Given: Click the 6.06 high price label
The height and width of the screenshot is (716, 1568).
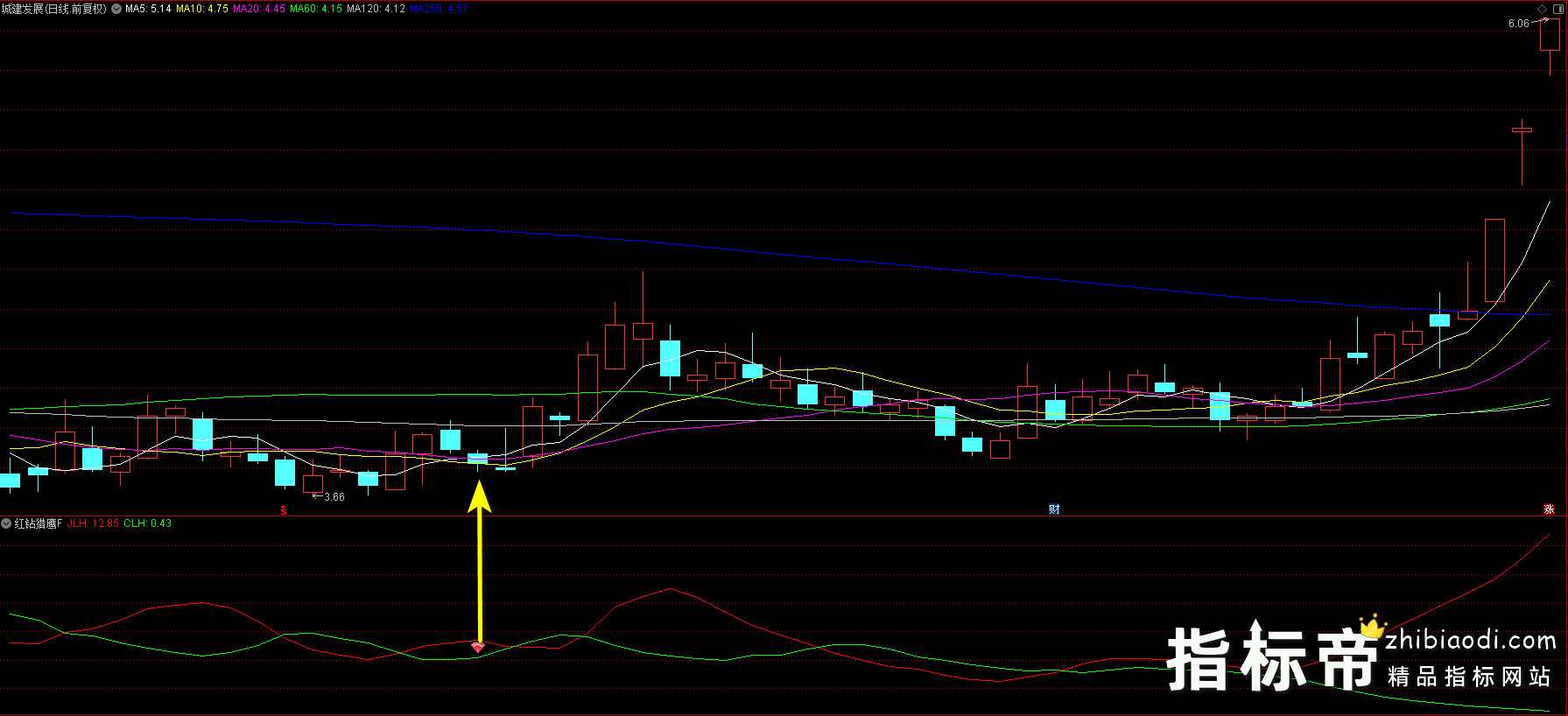Looking at the screenshot, I should (x=1518, y=24).
